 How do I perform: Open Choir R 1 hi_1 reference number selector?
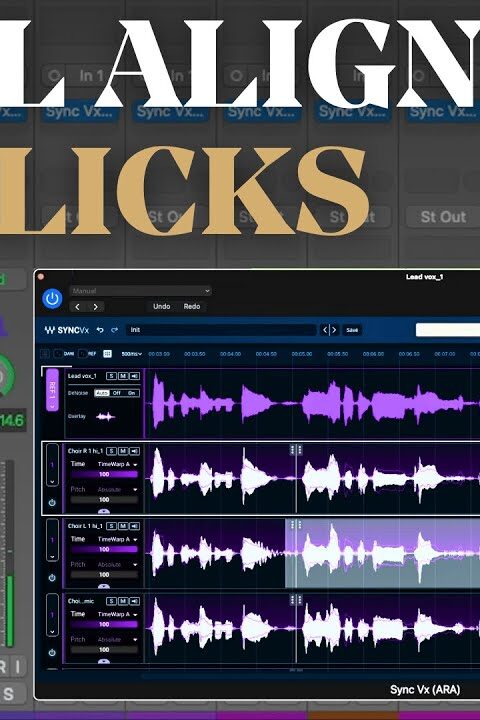pos(52,465)
